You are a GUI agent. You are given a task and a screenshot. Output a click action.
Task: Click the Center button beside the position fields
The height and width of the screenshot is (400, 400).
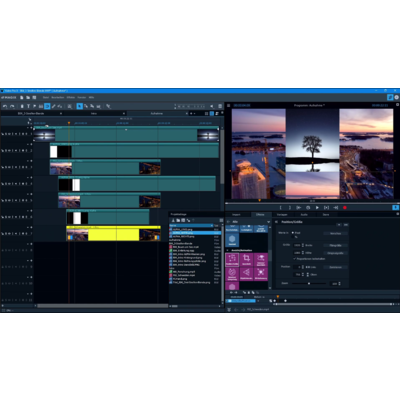point(335,267)
